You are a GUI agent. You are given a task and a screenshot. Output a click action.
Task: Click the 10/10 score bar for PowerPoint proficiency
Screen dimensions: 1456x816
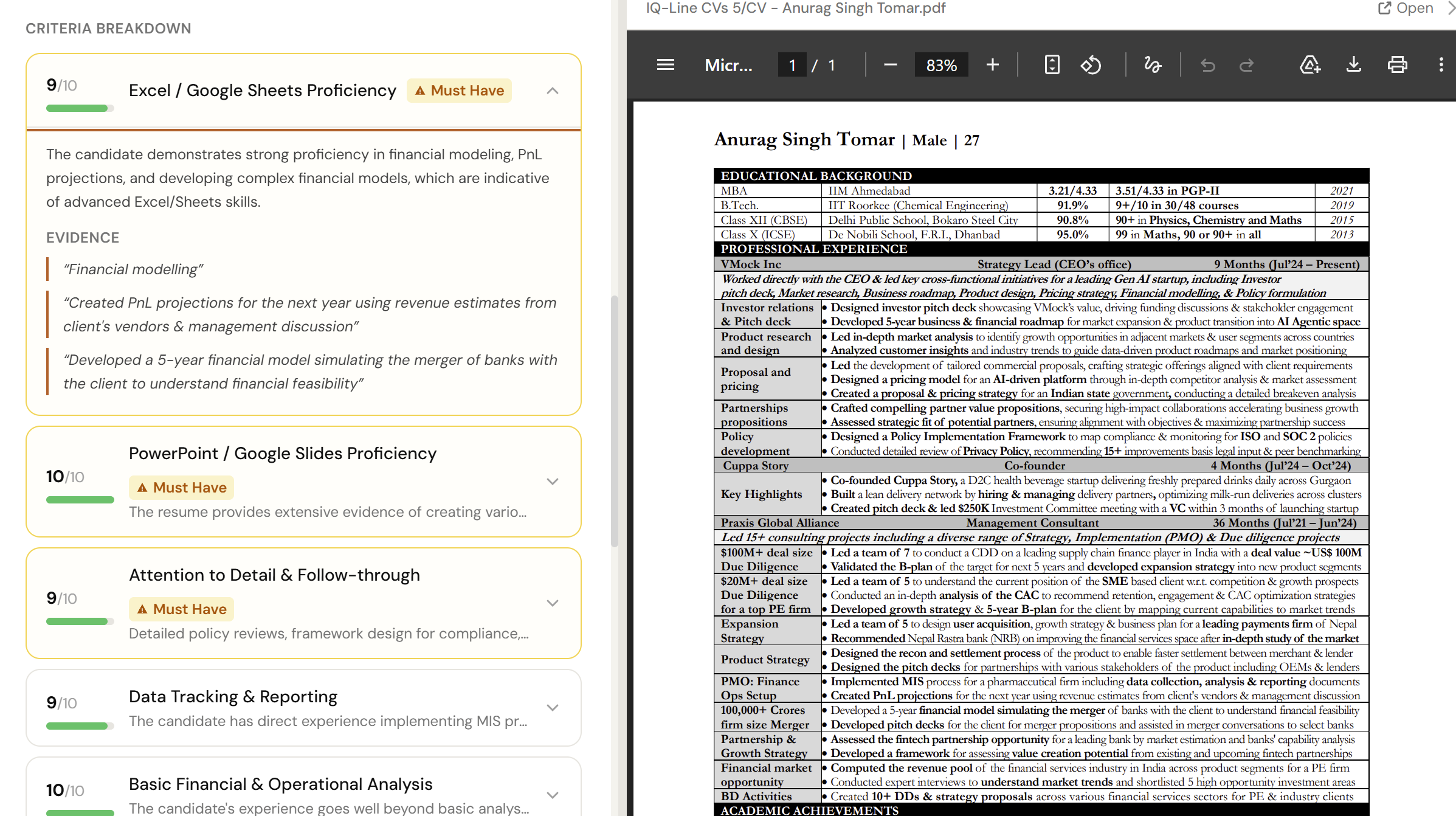coord(80,500)
